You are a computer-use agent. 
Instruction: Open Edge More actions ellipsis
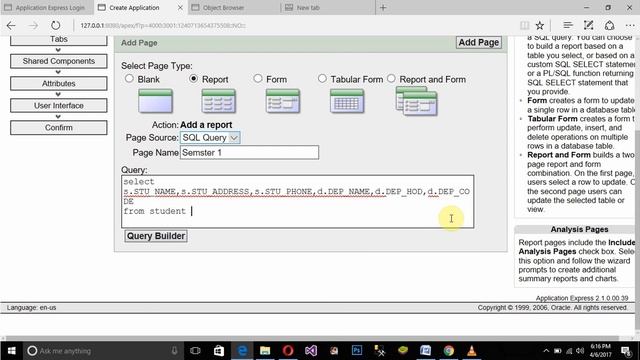[630, 25]
